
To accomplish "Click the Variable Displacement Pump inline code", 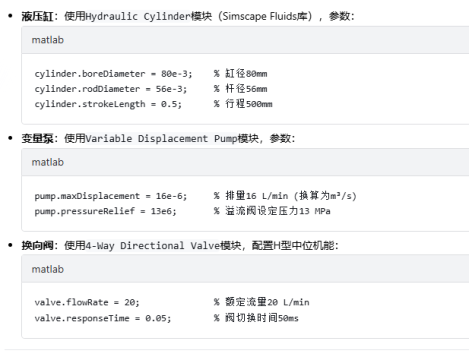I will [161, 139].
